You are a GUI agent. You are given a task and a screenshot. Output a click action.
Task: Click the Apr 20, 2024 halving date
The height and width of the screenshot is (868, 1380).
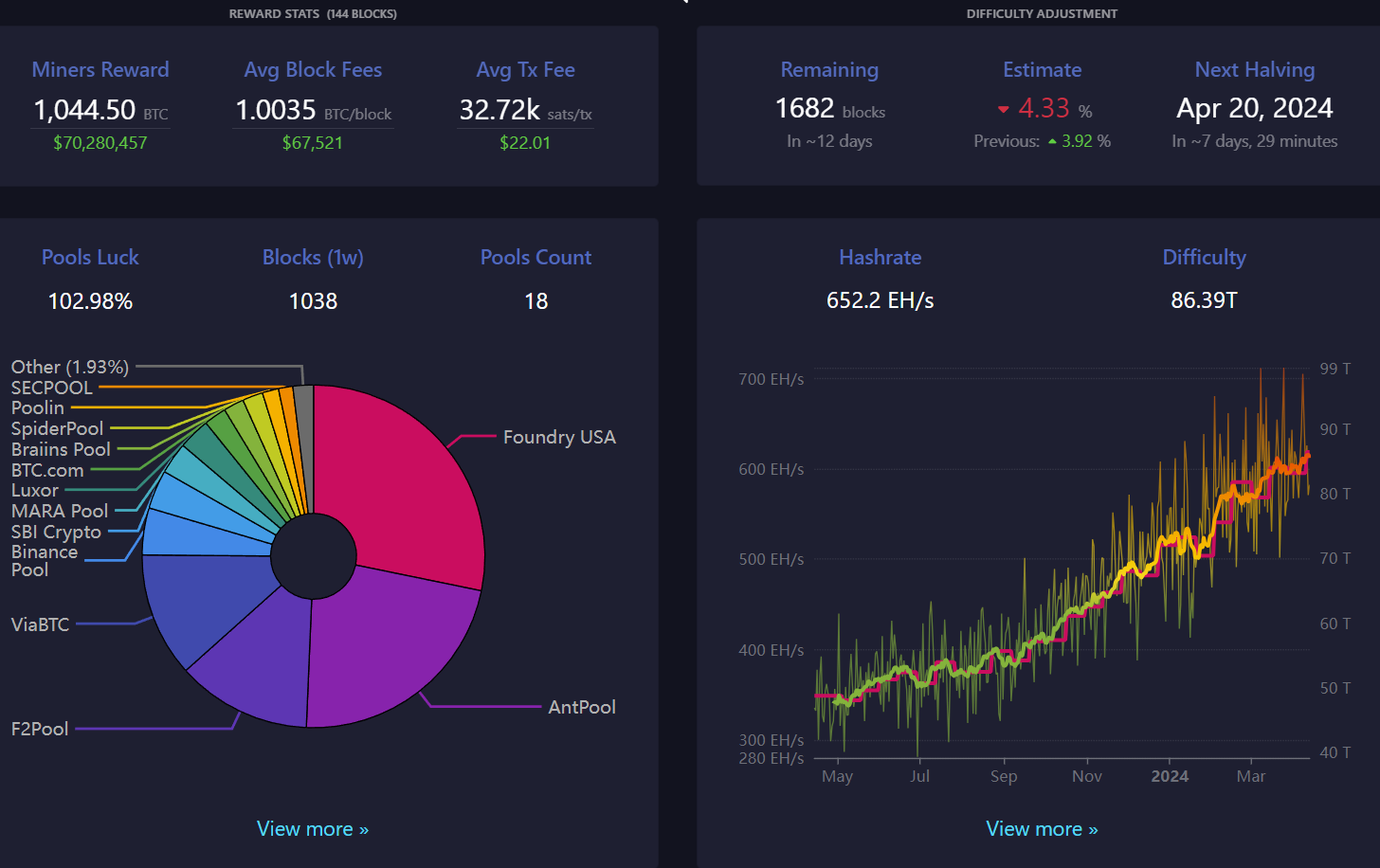1255,108
